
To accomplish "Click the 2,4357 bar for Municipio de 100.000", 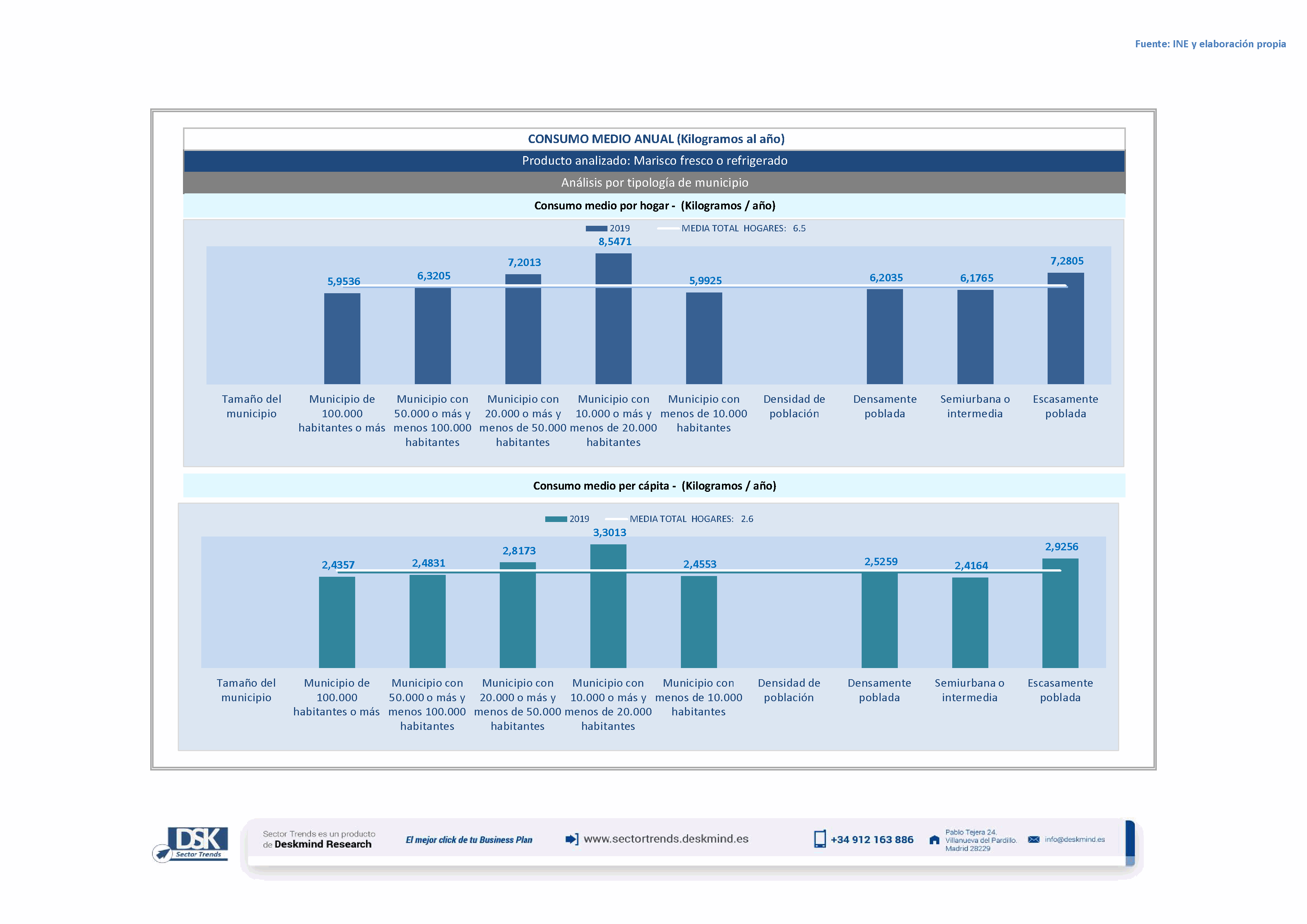I will tap(337, 622).
